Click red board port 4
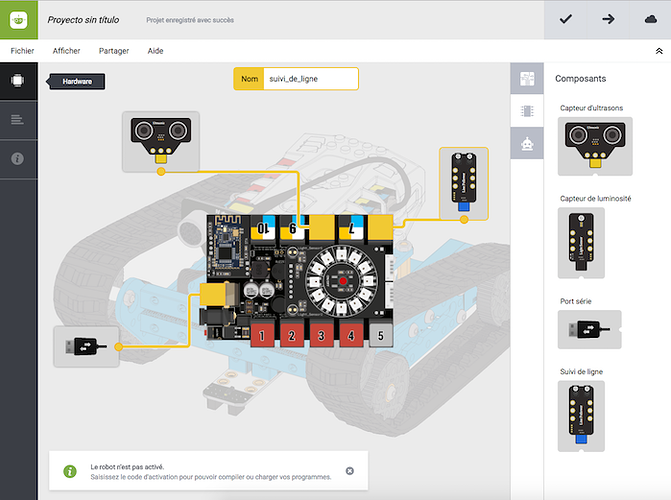This screenshot has height=500, width=671. point(351,335)
